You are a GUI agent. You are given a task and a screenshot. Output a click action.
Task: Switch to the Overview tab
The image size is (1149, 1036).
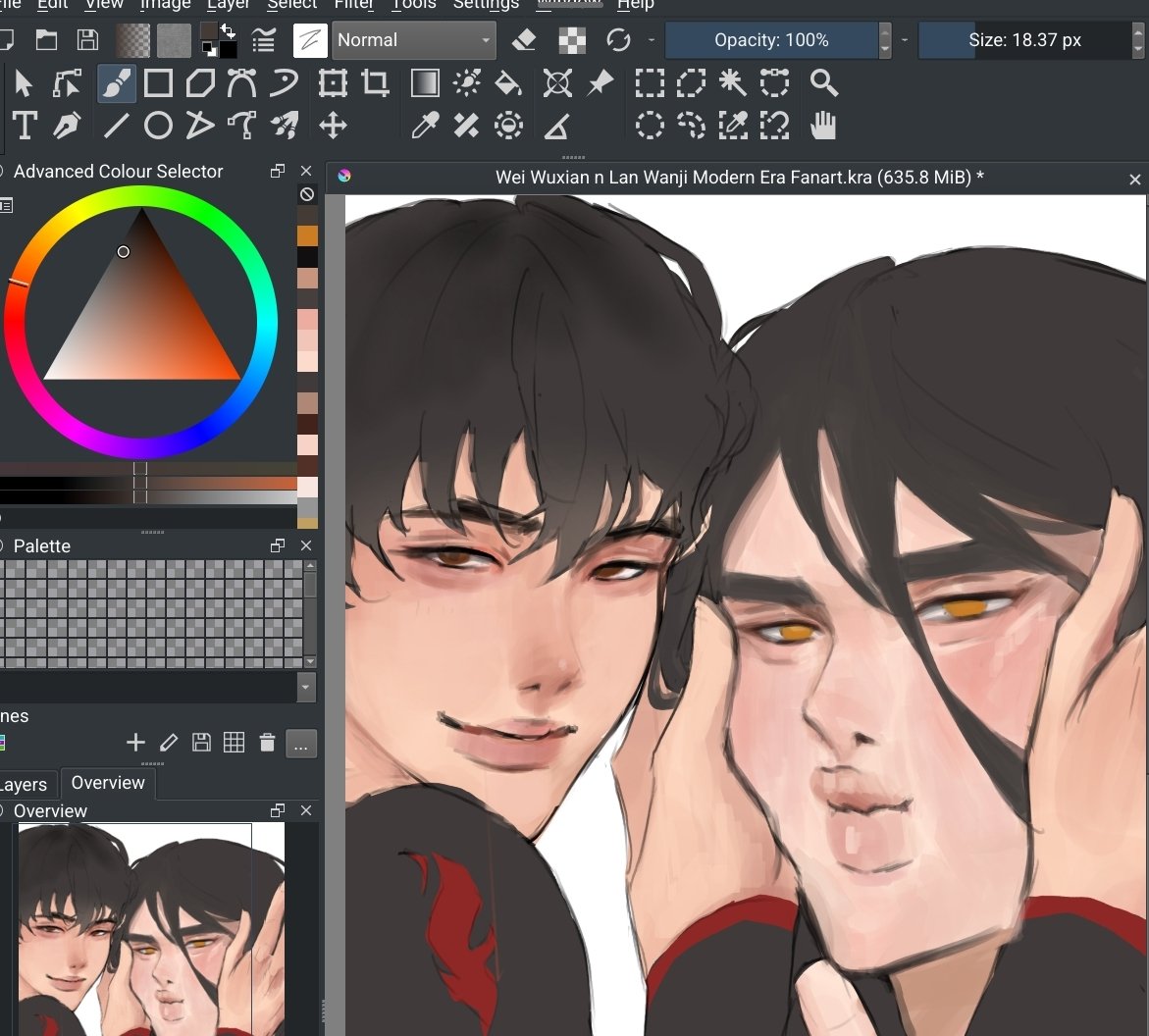[108, 783]
